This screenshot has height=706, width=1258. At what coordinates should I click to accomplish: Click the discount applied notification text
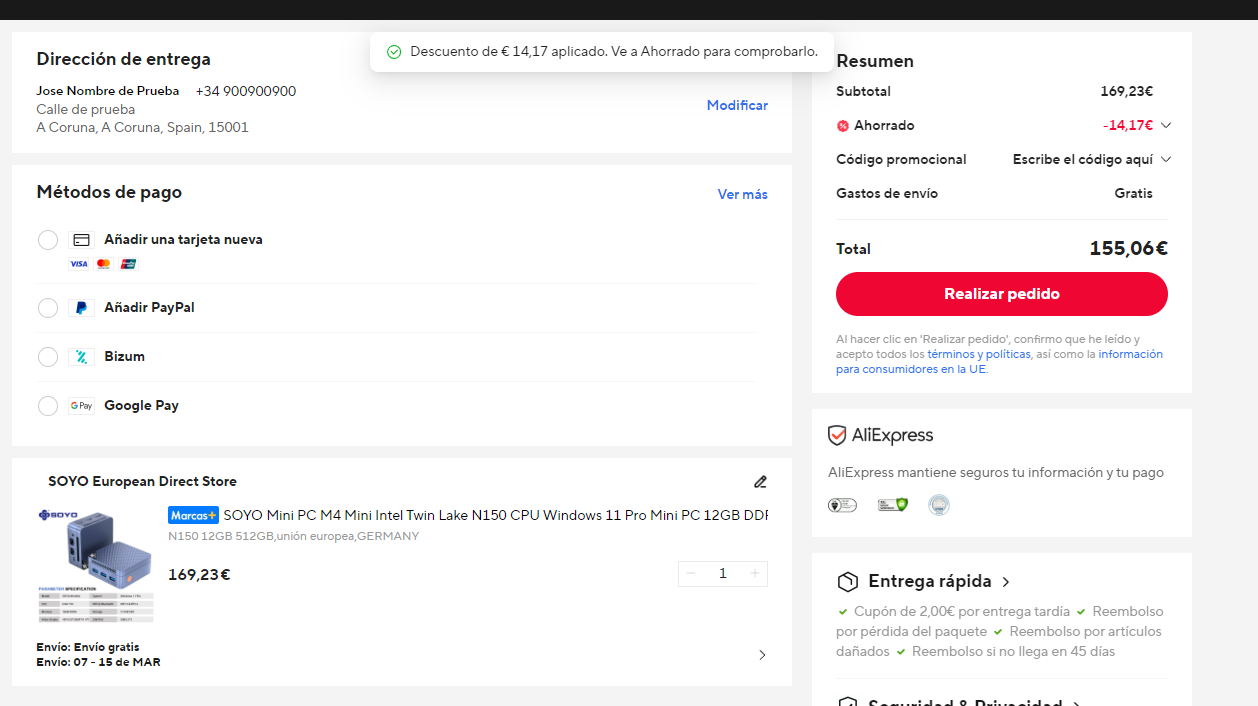point(614,52)
